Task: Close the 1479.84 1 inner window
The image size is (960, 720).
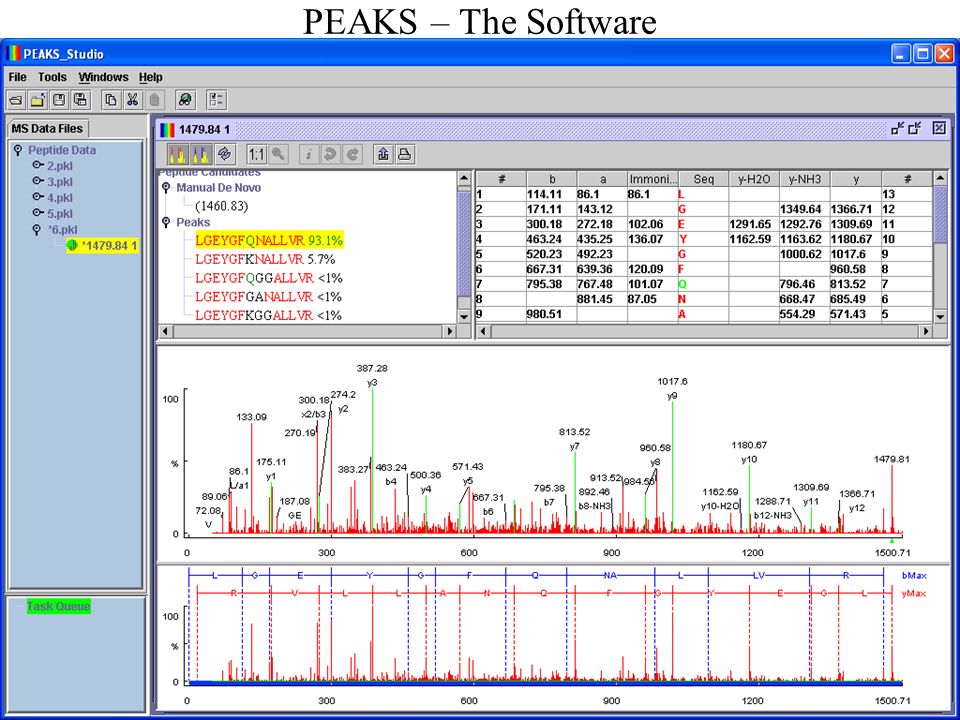Action: pos(939,128)
